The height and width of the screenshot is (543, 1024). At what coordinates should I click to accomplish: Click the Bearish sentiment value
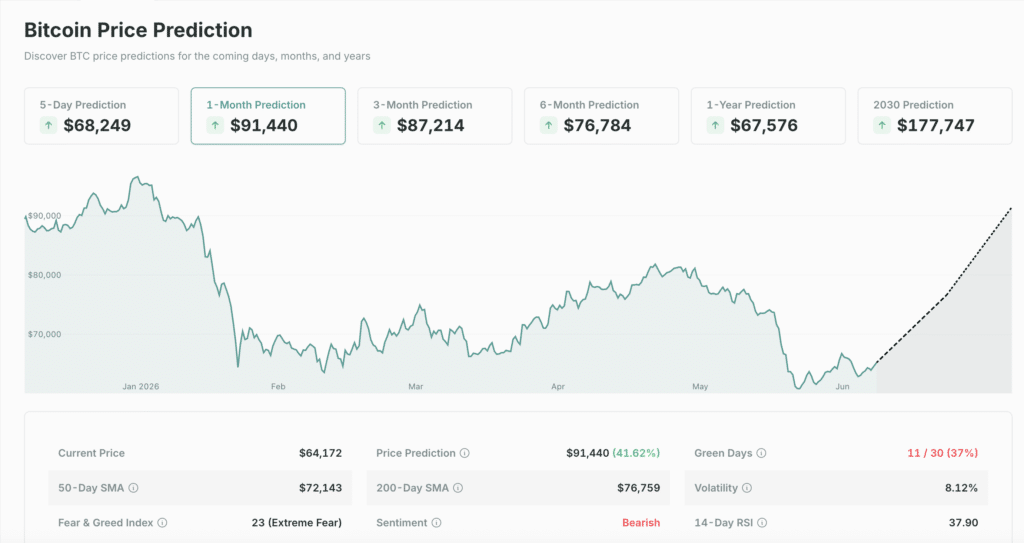click(641, 523)
